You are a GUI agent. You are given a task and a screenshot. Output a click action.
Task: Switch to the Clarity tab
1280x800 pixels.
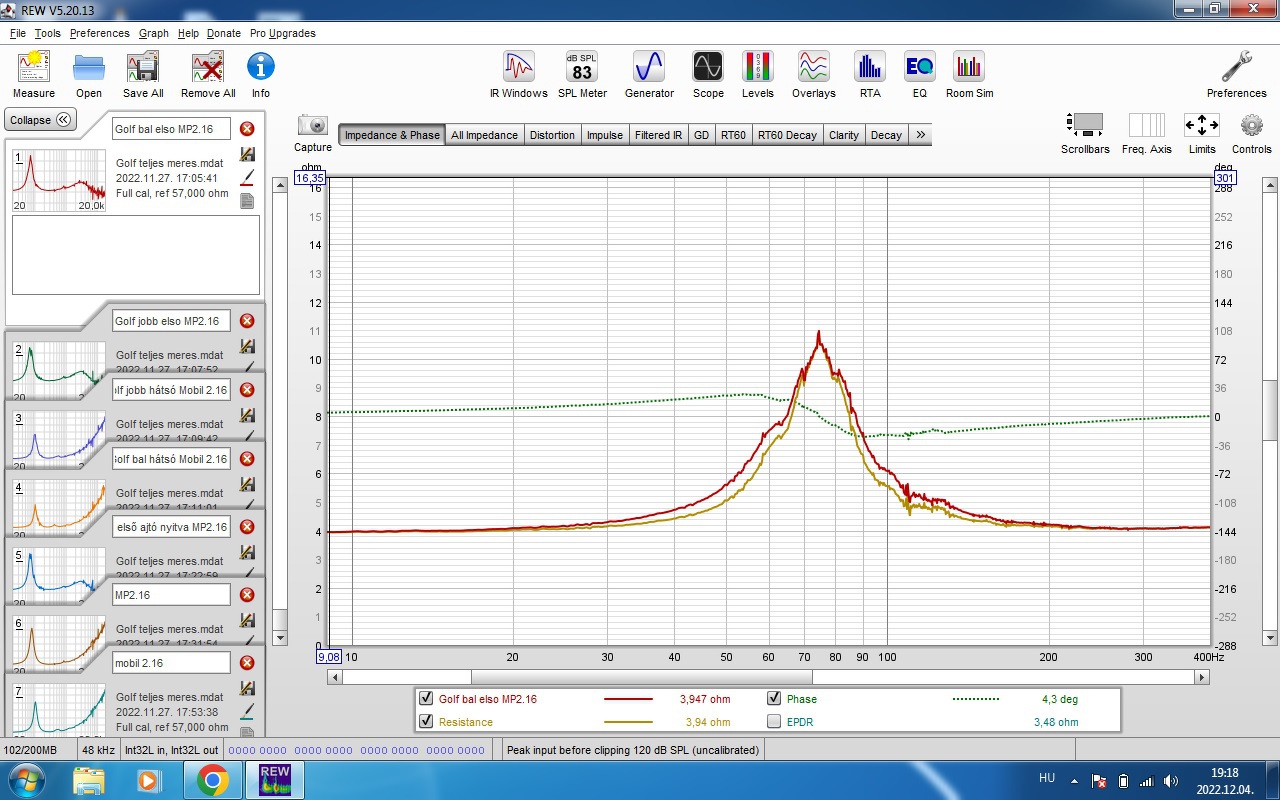[x=844, y=135]
